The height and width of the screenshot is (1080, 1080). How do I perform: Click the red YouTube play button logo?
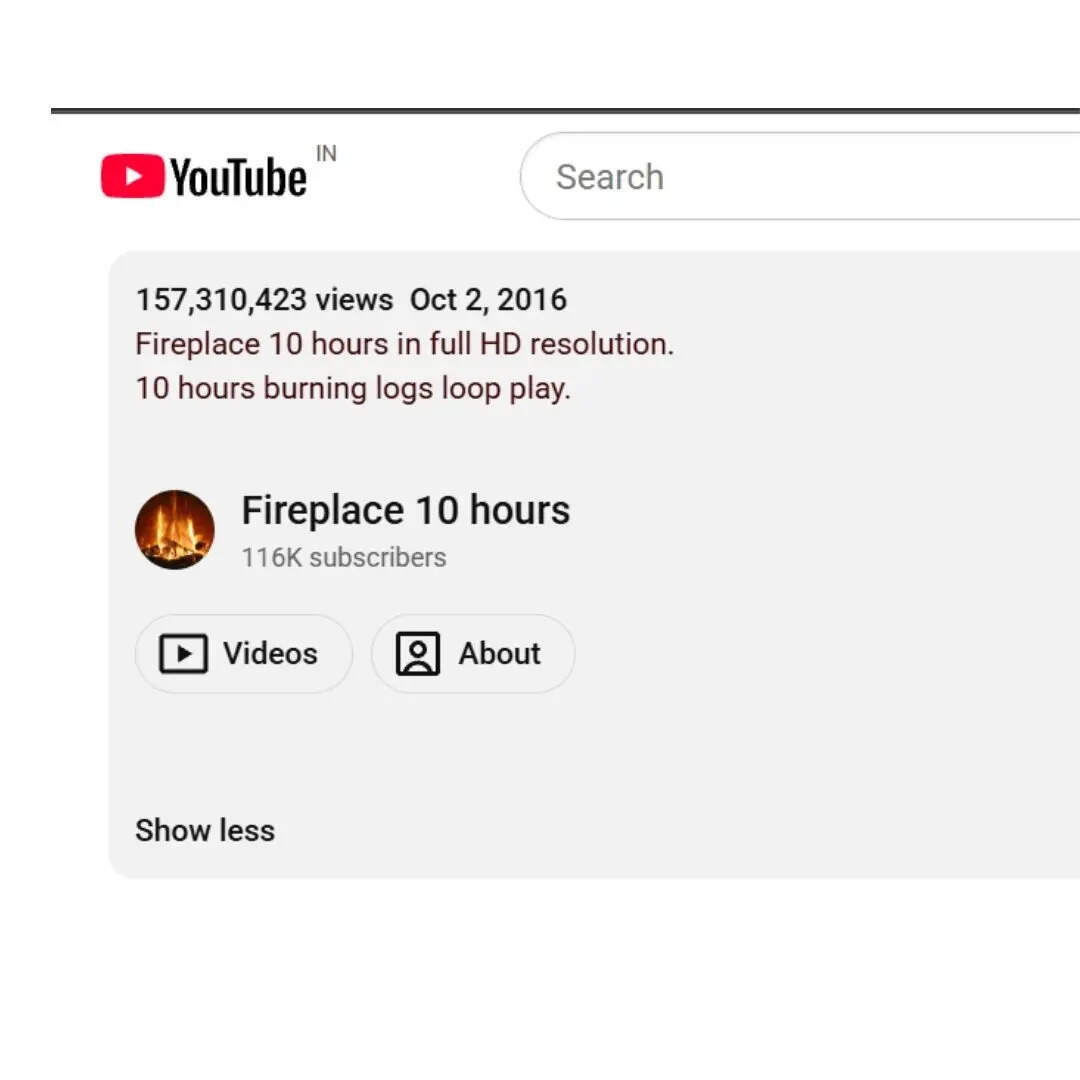click(131, 175)
